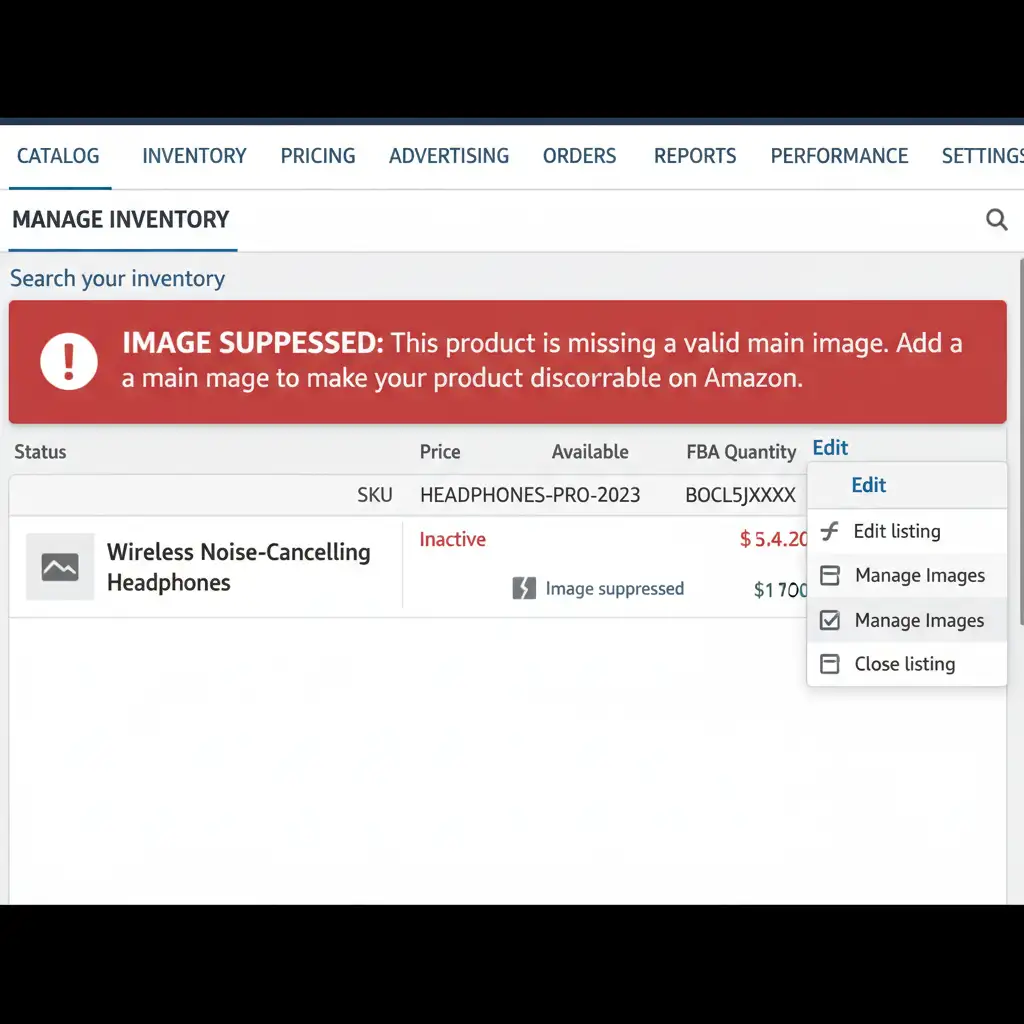Click the magnifying glass search icon

click(x=996, y=220)
